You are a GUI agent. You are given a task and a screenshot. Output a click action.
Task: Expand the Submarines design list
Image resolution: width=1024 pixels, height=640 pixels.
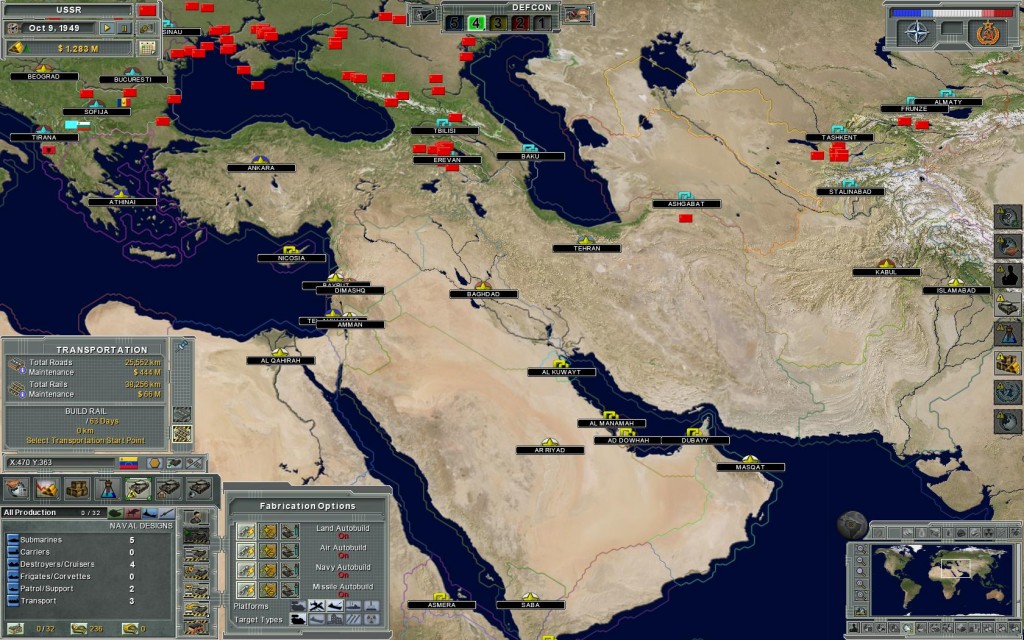coord(12,540)
